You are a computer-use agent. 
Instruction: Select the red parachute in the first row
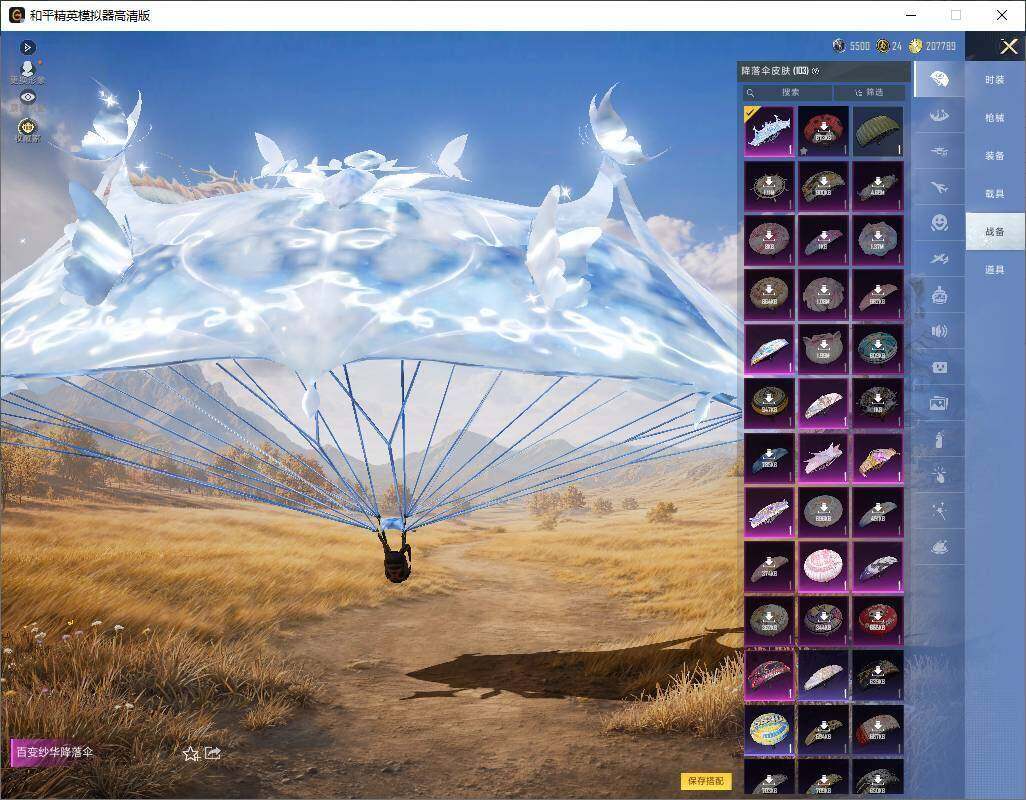point(824,131)
